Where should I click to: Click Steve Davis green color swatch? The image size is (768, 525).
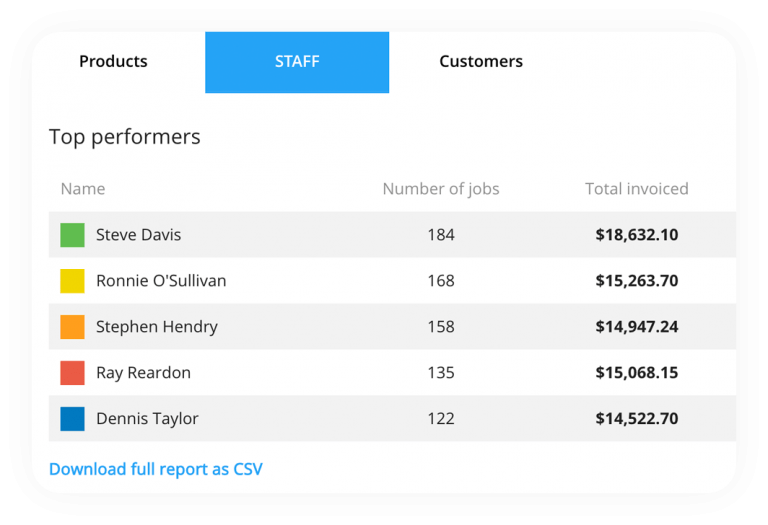pos(72,235)
